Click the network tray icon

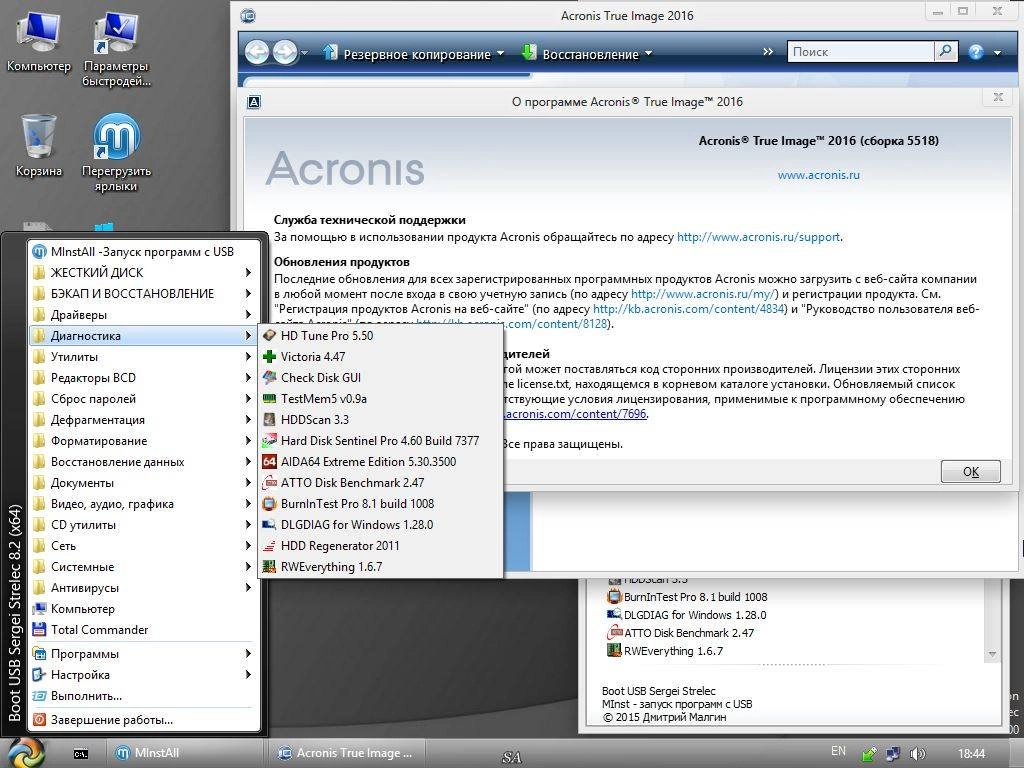(892, 754)
